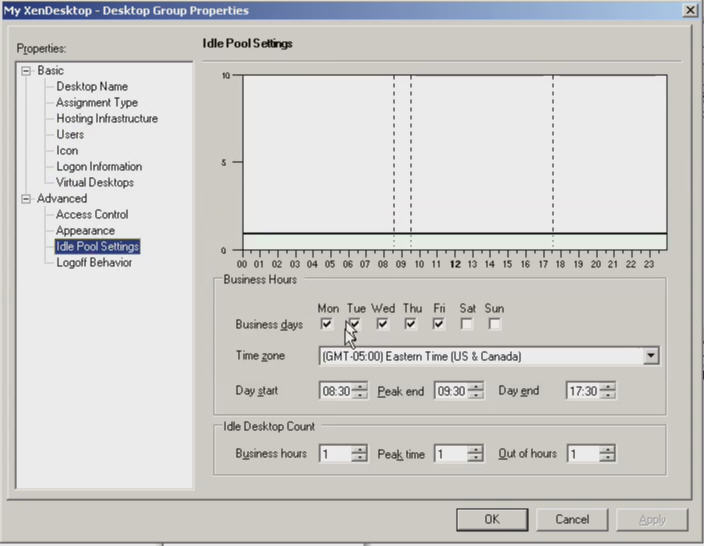Collapse the Basic tree node
This screenshot has height=546, width=704.
[x=27, y=71]
